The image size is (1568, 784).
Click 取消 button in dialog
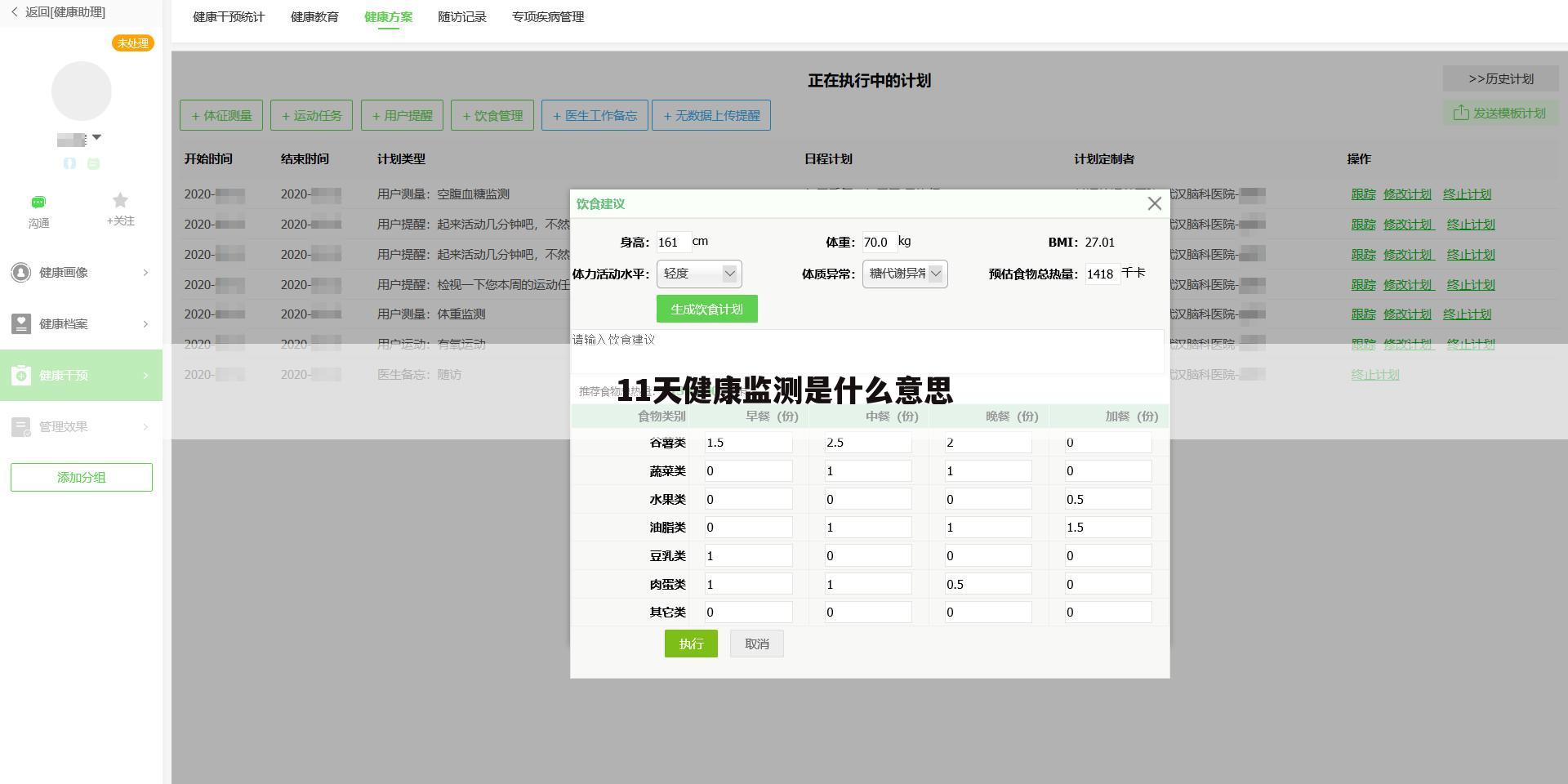click(x=757, y=644)
